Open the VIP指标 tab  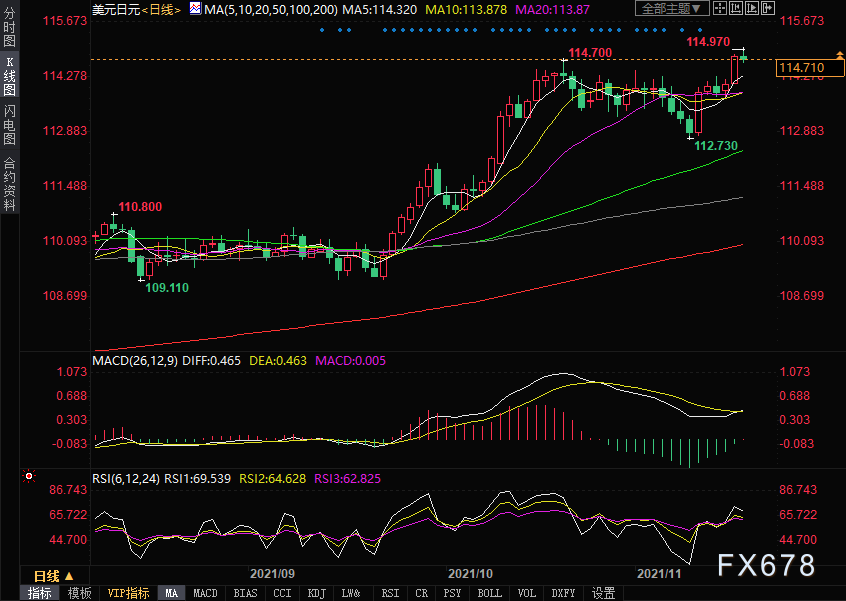click(128, 593)
